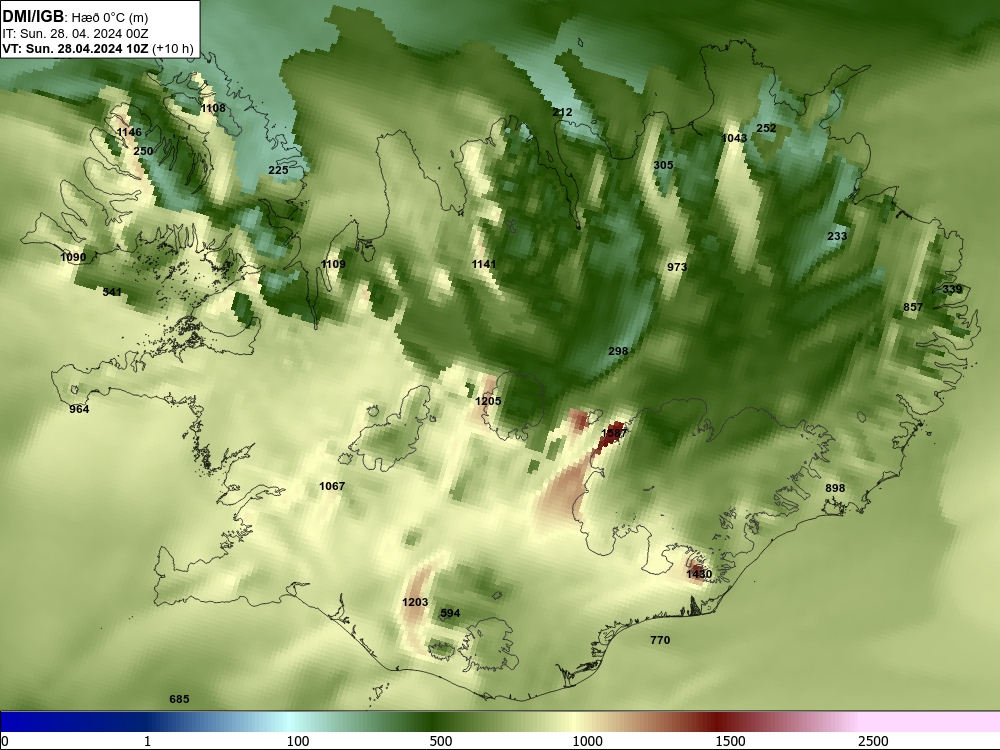This screenshot has height=750, width=1000.
Task: Click the map value 1205
Action: pyautogui.click(x=488, y=401)
